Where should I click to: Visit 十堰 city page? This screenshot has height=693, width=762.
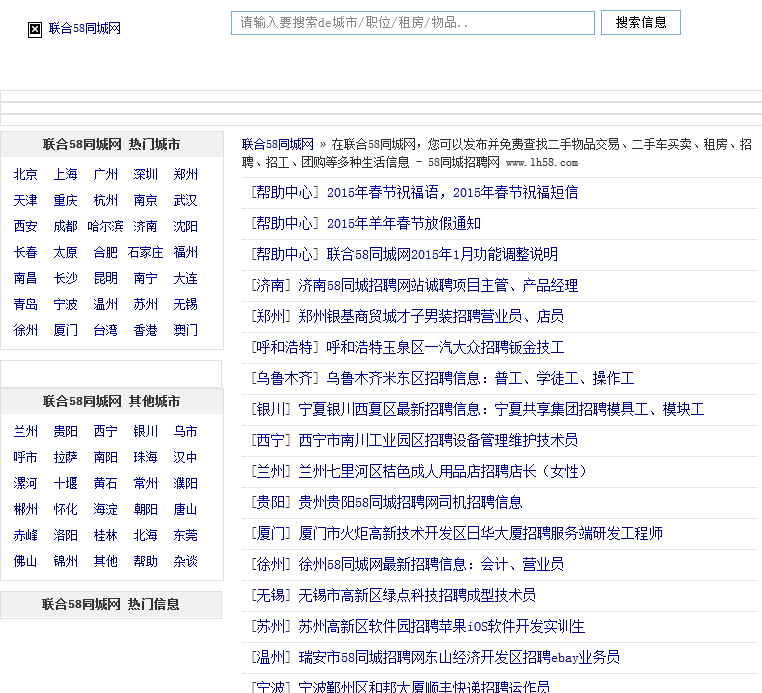pyautogui.click(x=65, y=484)
